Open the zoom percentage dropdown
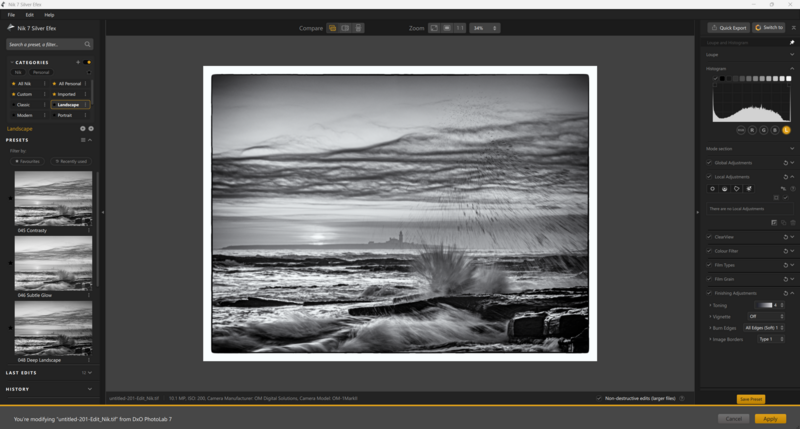The width and height of the screenshot is (800, 429). (x=485, y=28)
